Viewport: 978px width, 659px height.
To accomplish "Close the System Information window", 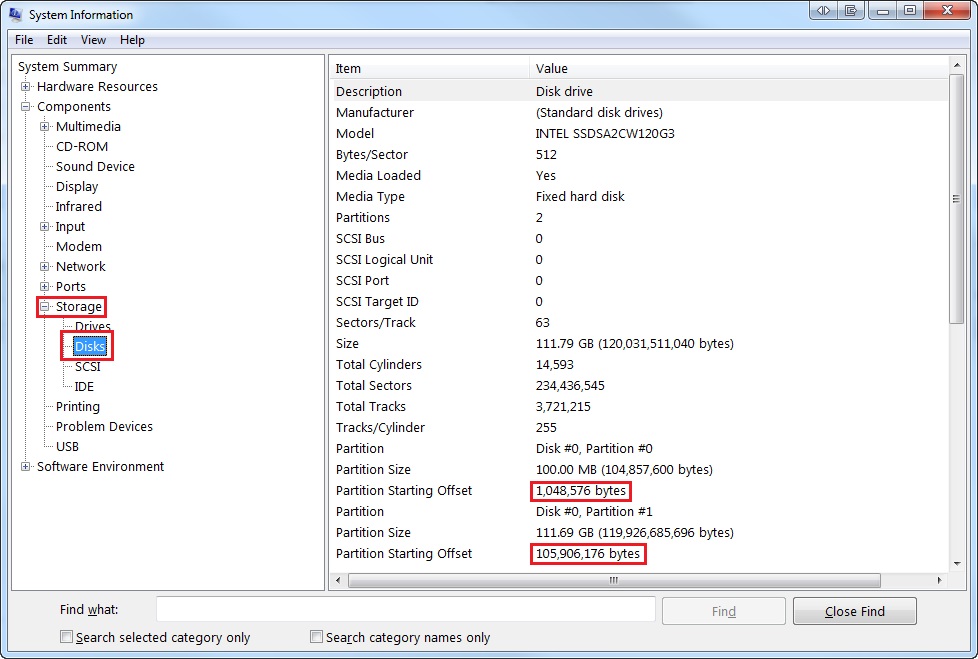I will pyautogui.click(x=947, y=11).
